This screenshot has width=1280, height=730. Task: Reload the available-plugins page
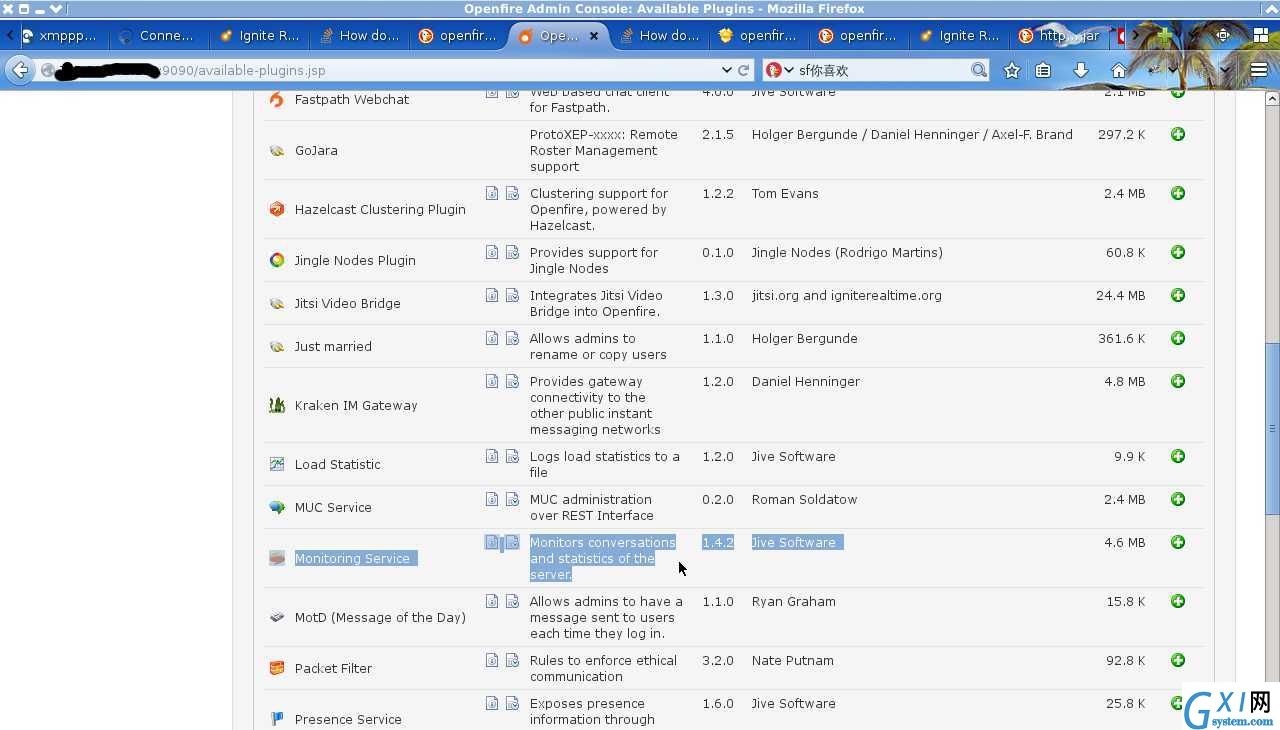(x=743, y=70)
